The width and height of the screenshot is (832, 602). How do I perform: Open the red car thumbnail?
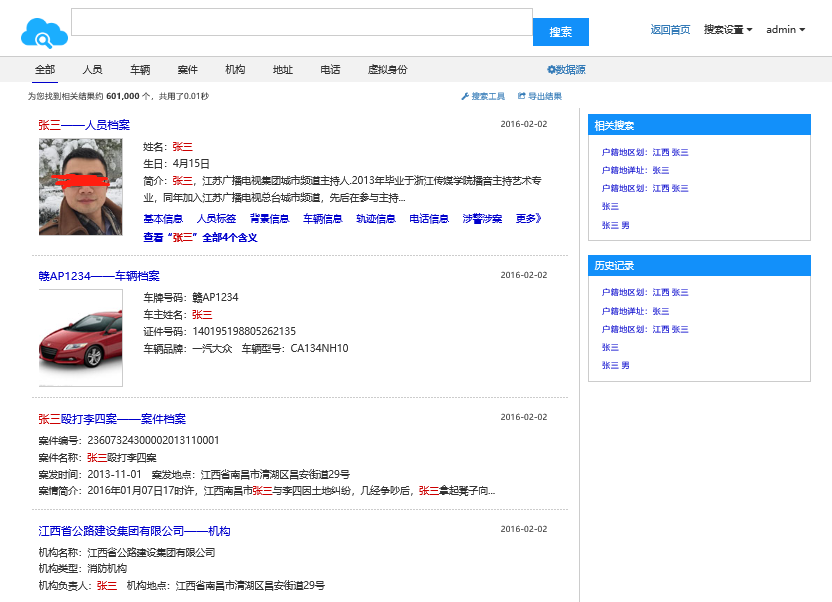tap(80, 338)
